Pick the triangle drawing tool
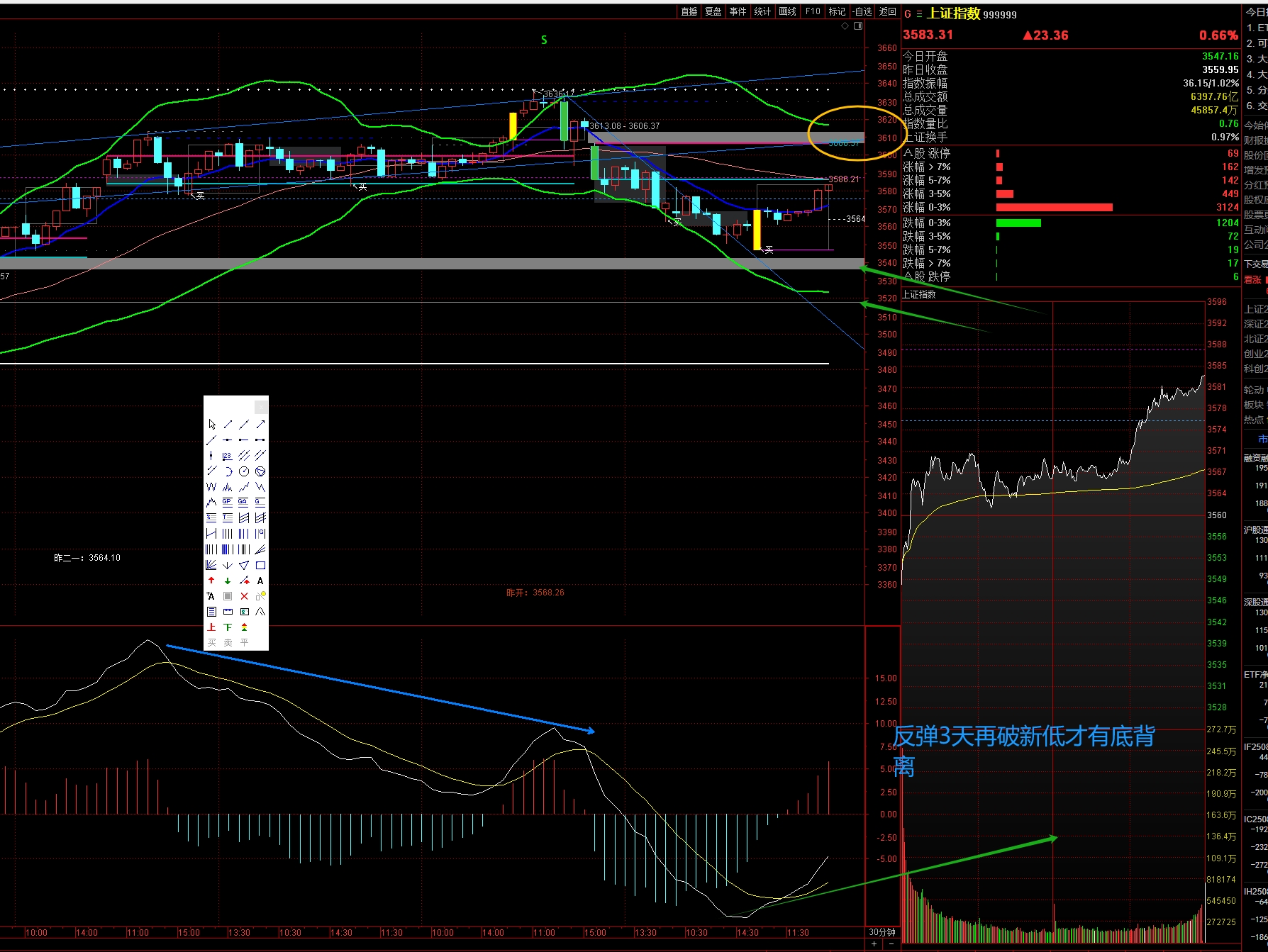Viewport: 1268px width, 952px height. click(244, 565)
